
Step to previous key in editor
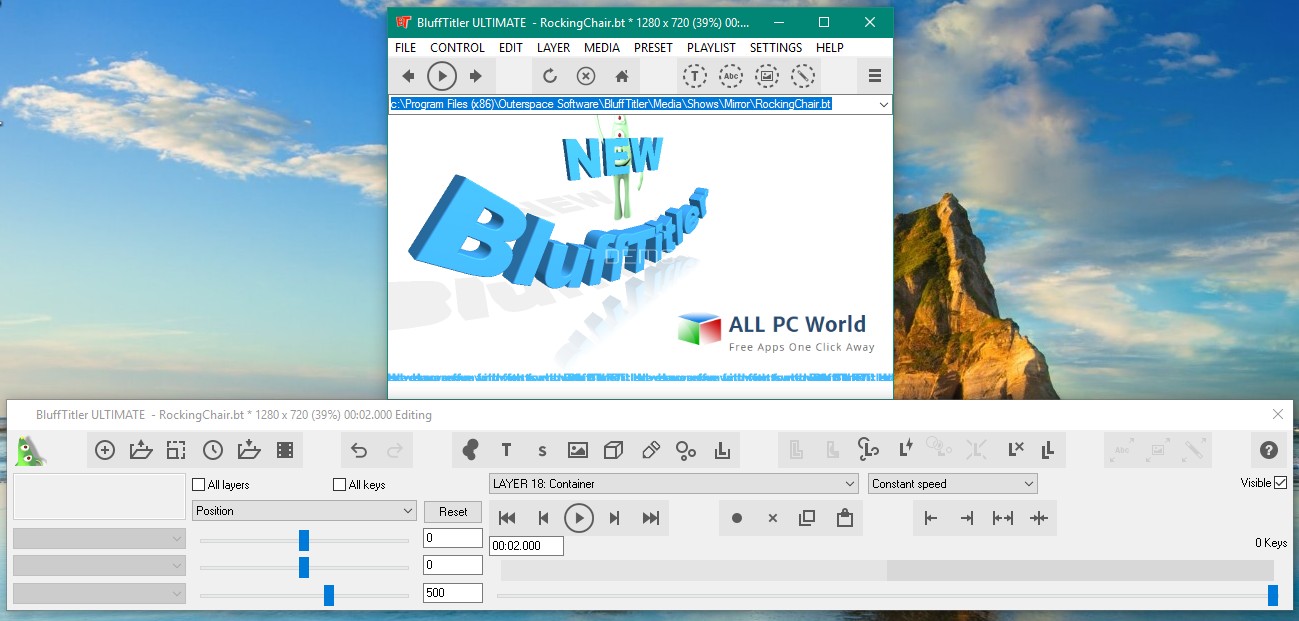(x=543, y=518)
